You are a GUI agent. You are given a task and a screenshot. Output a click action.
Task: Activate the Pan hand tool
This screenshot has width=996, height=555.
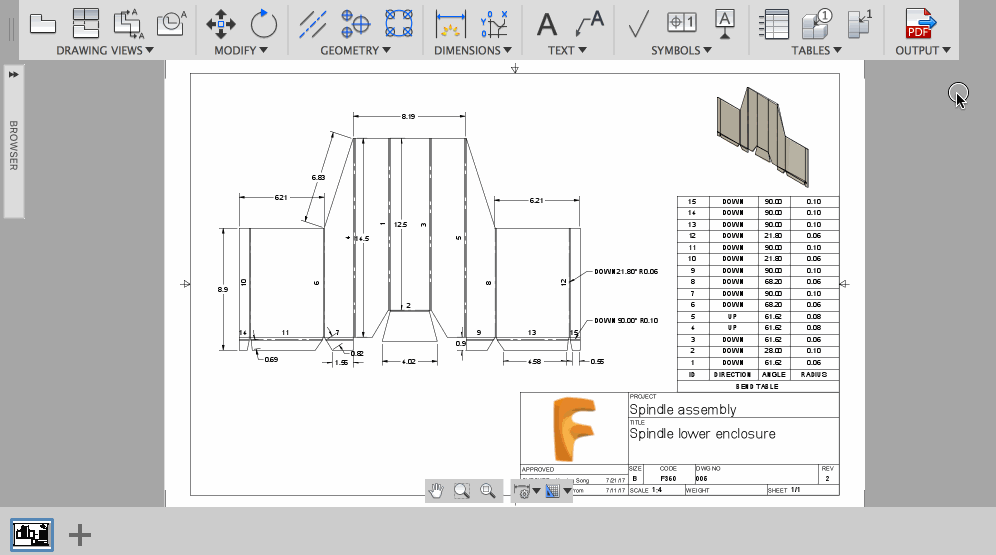(436, 490)
